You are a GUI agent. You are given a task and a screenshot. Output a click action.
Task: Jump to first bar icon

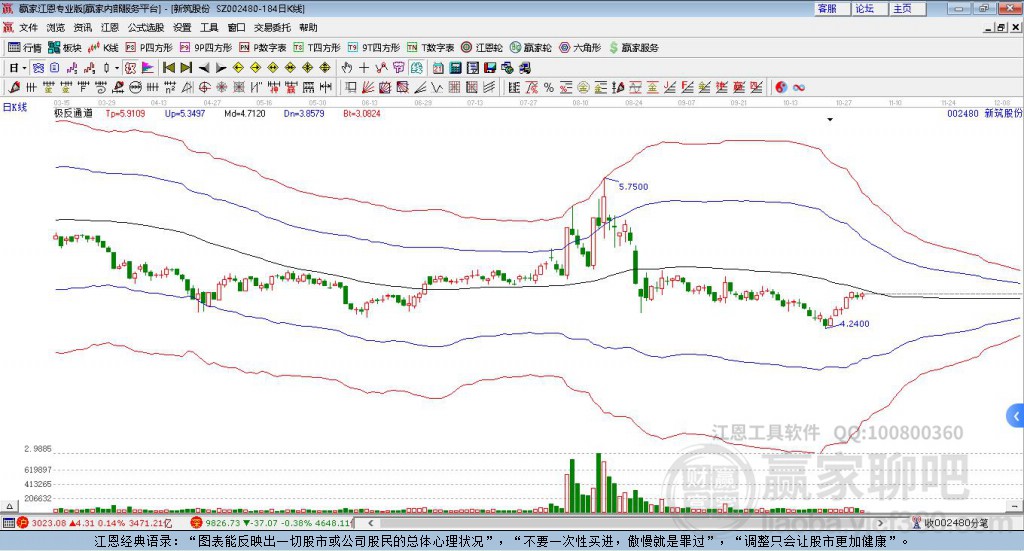tap(168, 68)
